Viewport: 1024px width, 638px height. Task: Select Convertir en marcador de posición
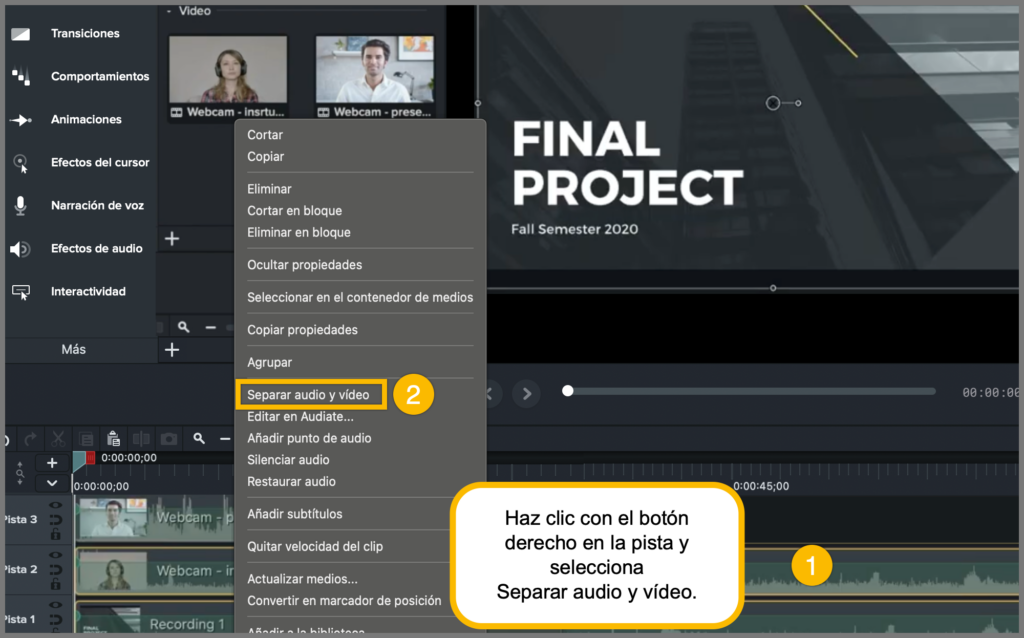[344, 601]
